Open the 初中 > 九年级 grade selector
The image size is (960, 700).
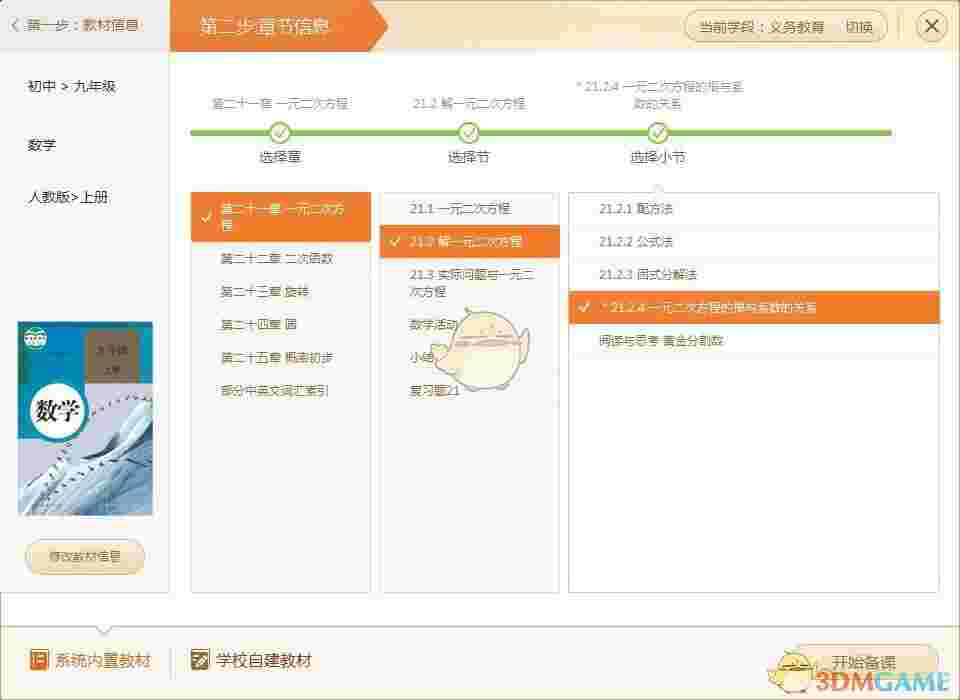(70, 87)
